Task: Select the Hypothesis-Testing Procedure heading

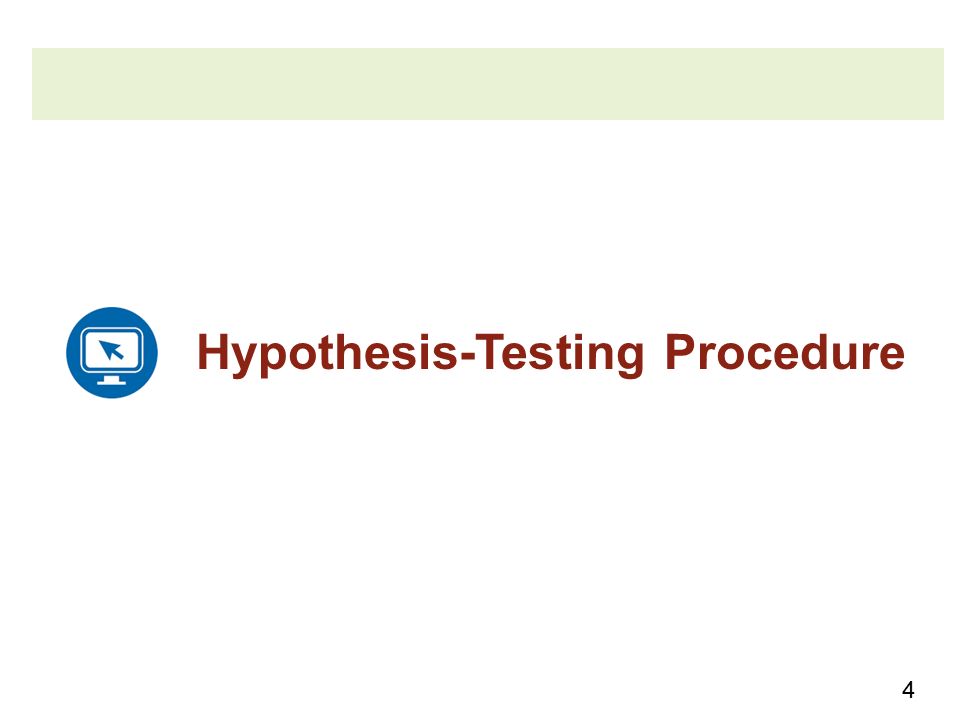Action: pos(550,353)
